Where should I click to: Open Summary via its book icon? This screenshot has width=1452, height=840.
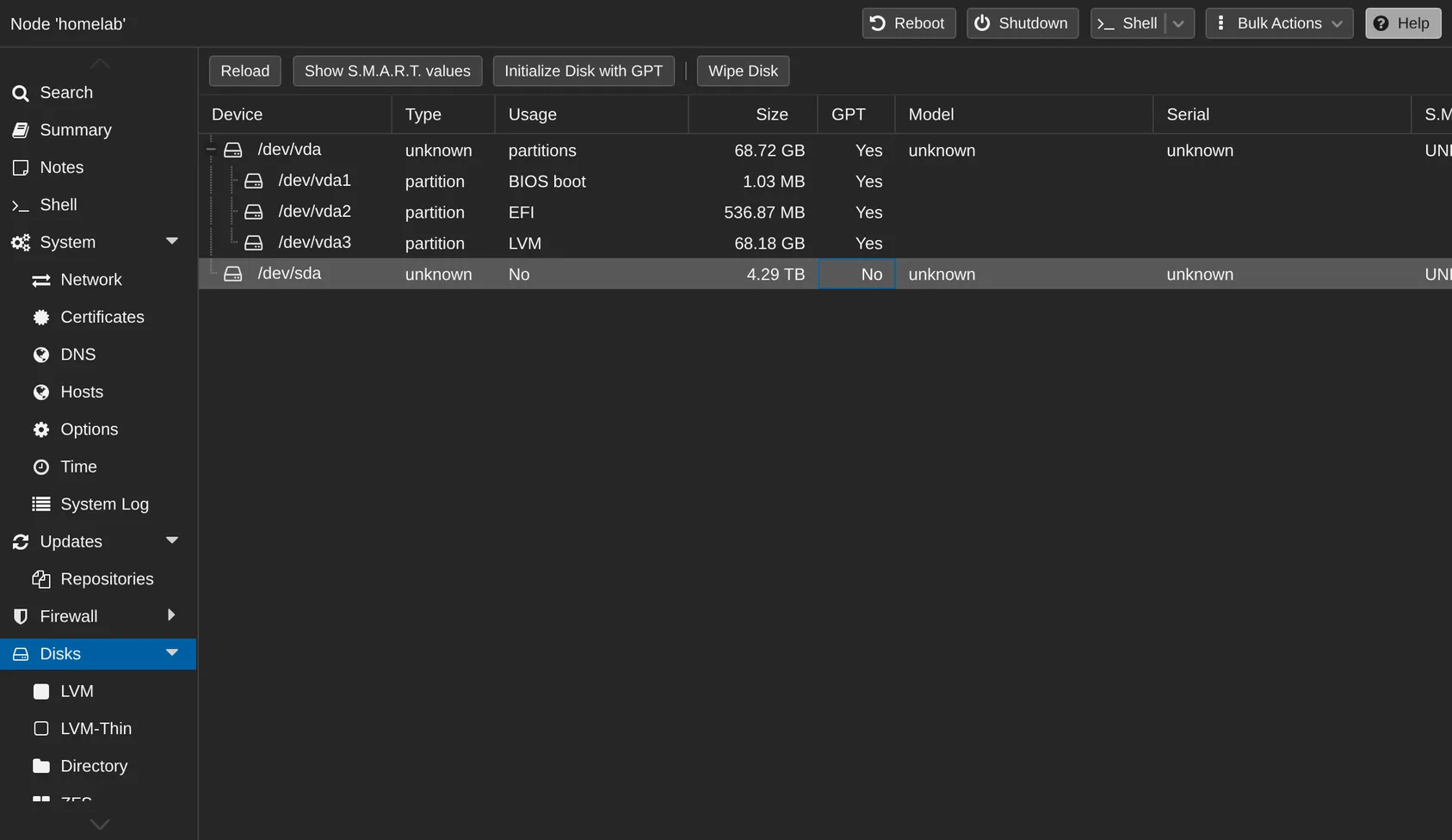pos(21,130)
